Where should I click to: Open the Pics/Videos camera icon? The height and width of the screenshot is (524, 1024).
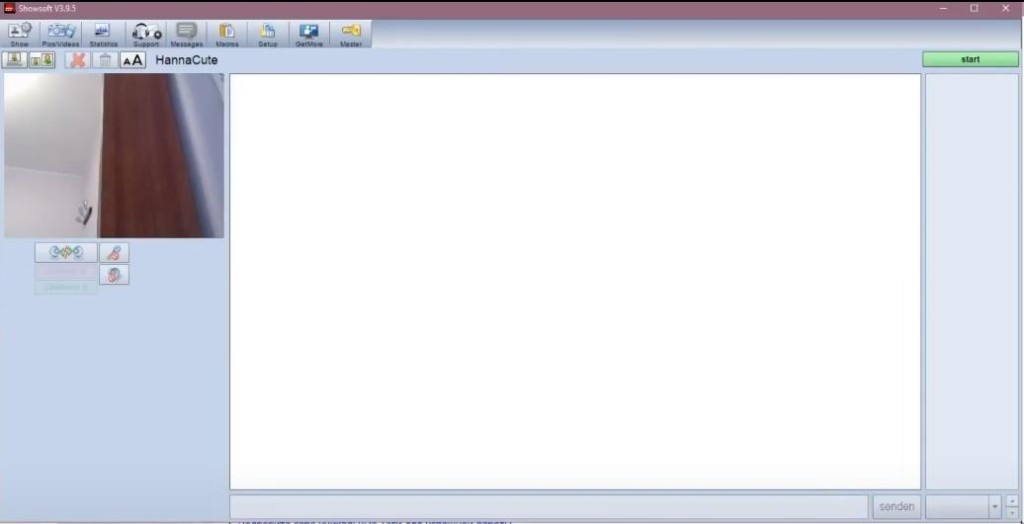[x=61, y=34]
